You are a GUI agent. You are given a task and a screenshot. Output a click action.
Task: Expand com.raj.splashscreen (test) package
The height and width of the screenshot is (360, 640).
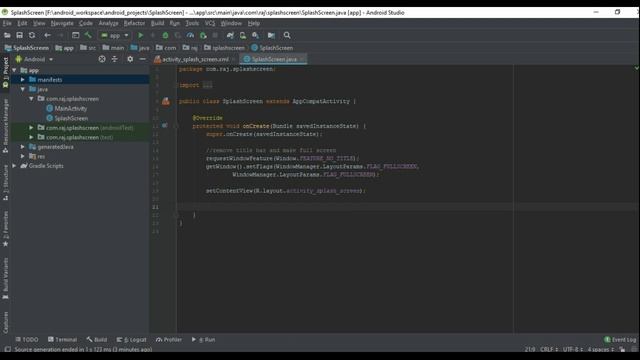(31, 137)
